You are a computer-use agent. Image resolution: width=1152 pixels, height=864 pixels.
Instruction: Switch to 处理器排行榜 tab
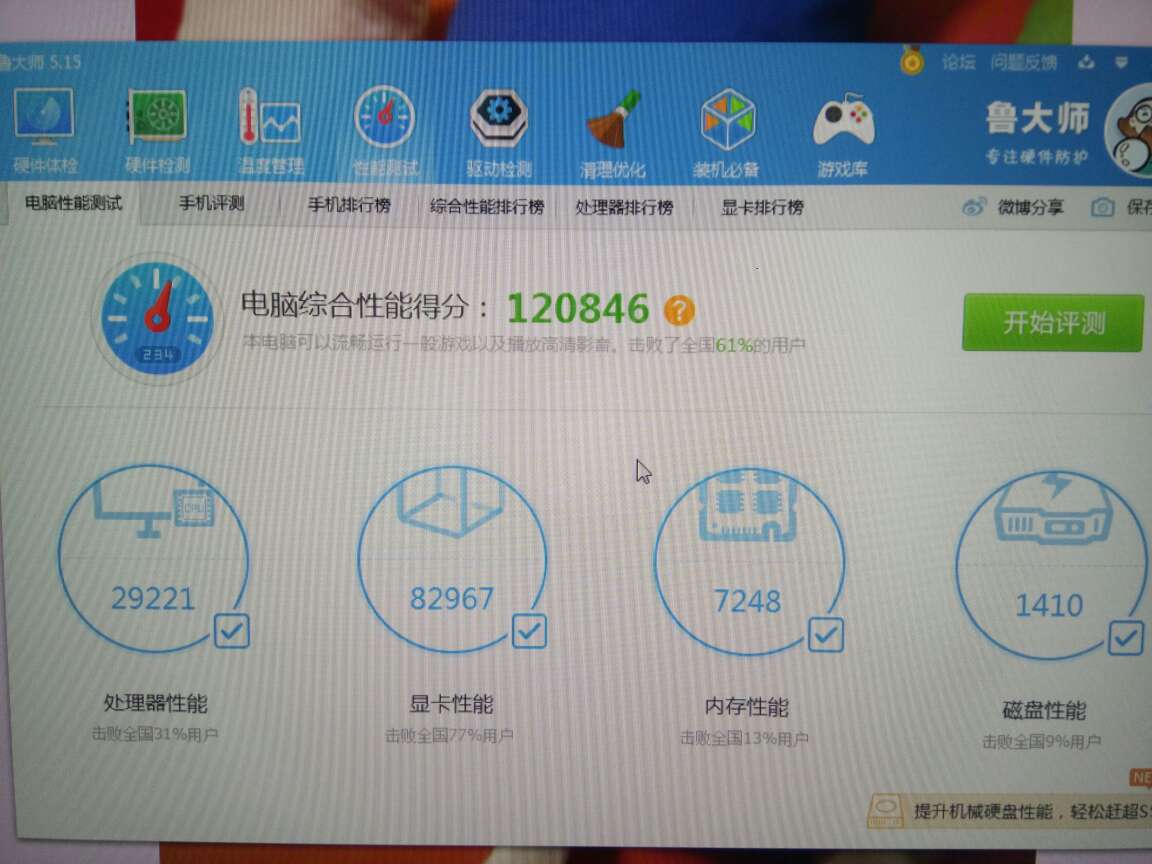point(624,207)
